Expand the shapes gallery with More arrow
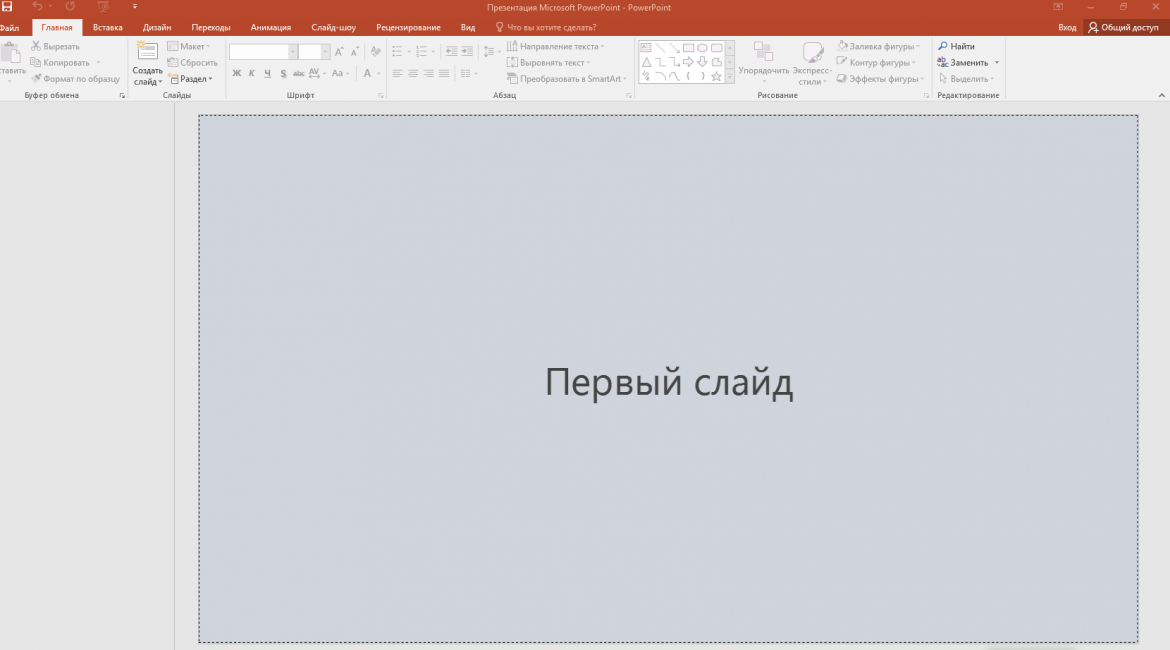1170x650 pixels. [730, 76]
